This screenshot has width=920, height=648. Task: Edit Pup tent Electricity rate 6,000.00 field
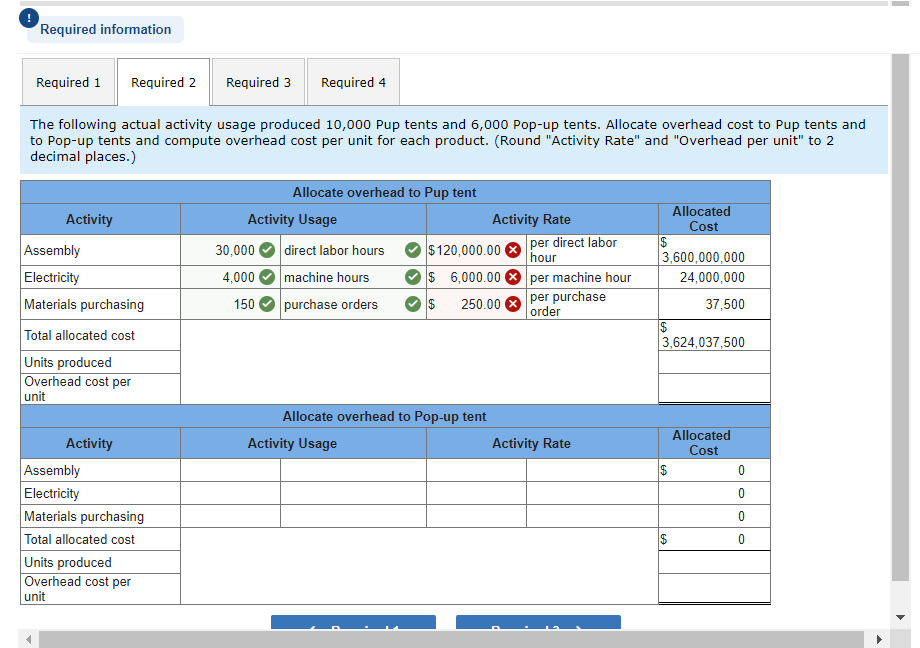point(476,277)
